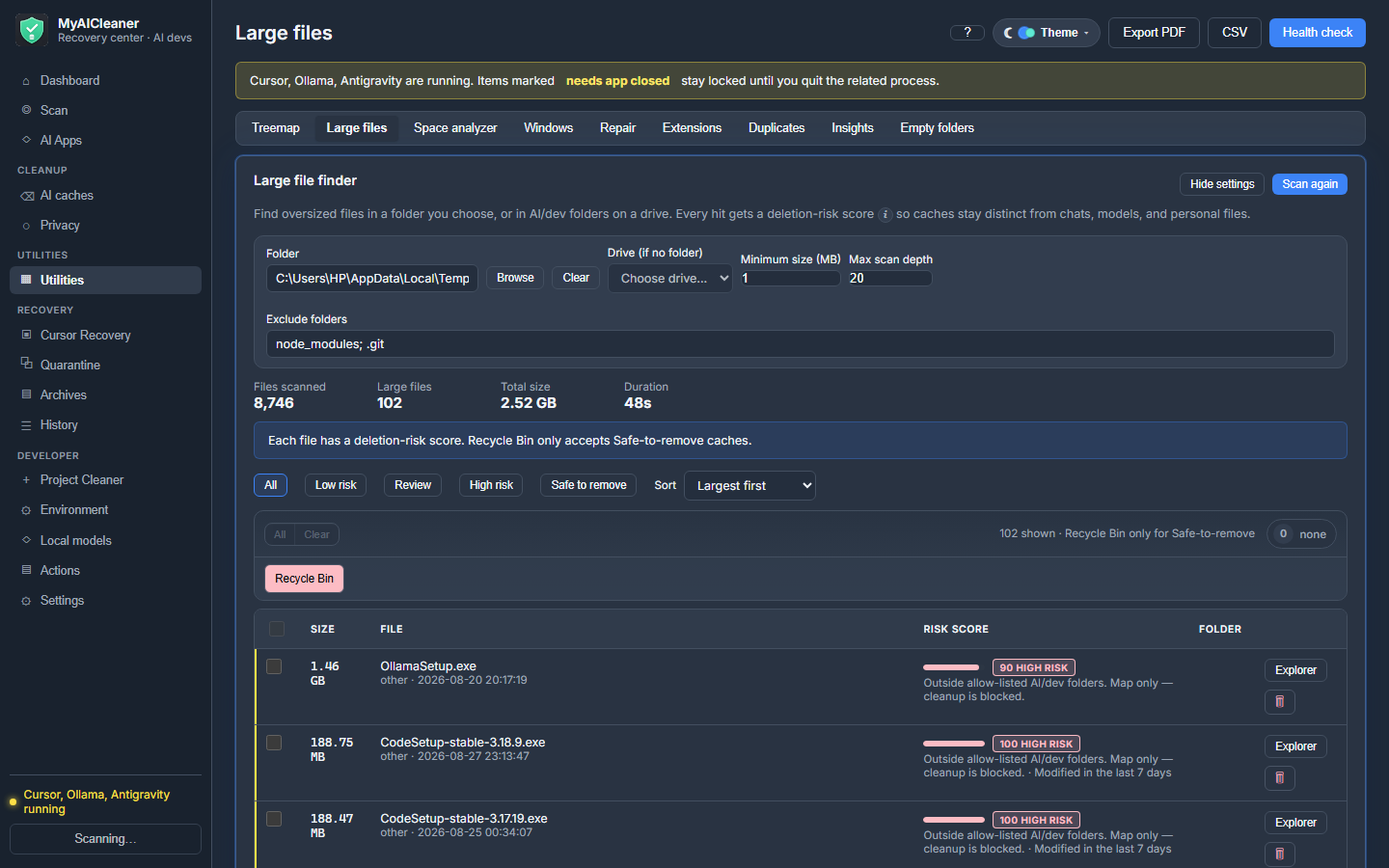Click the Scan again button
This screenshot has height=868, width=1389.
(1310, 184)
